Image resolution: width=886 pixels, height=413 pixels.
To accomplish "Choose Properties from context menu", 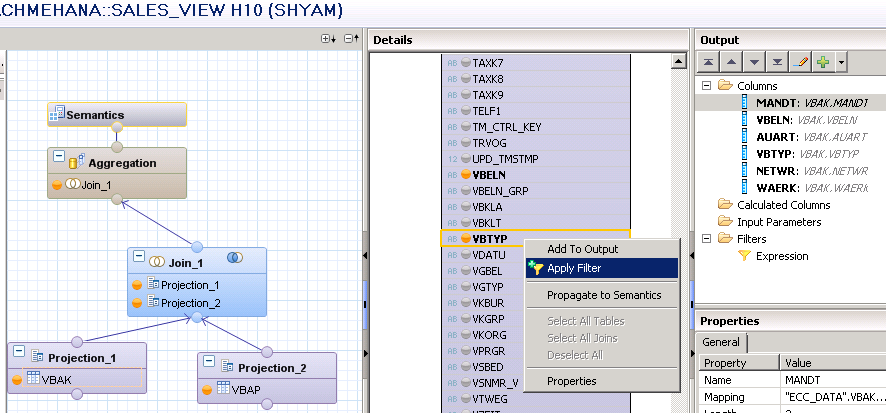I will click(602, 381).
